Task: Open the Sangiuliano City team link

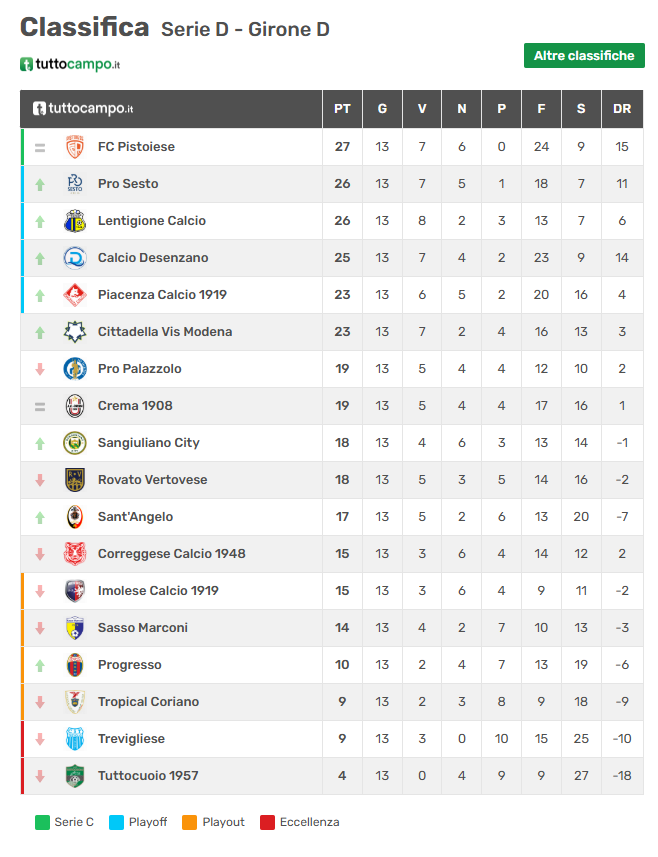Action: 149,443
